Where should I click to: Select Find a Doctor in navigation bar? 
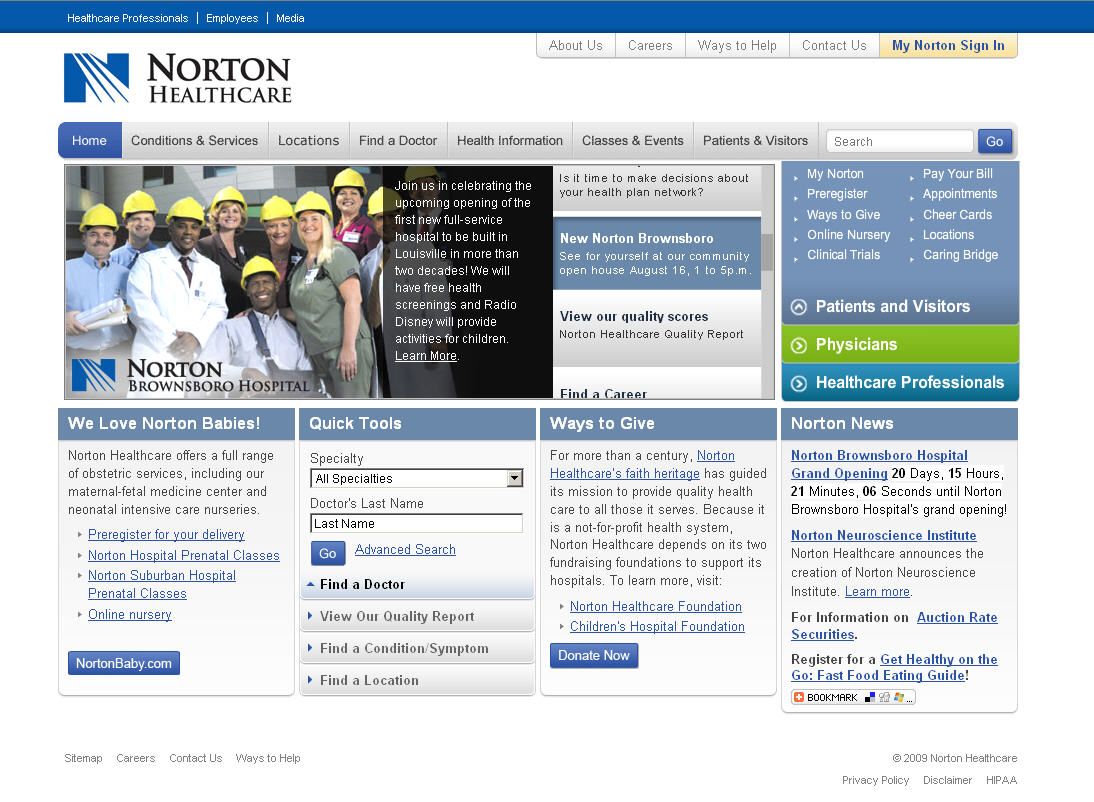(x=398, y=140)
